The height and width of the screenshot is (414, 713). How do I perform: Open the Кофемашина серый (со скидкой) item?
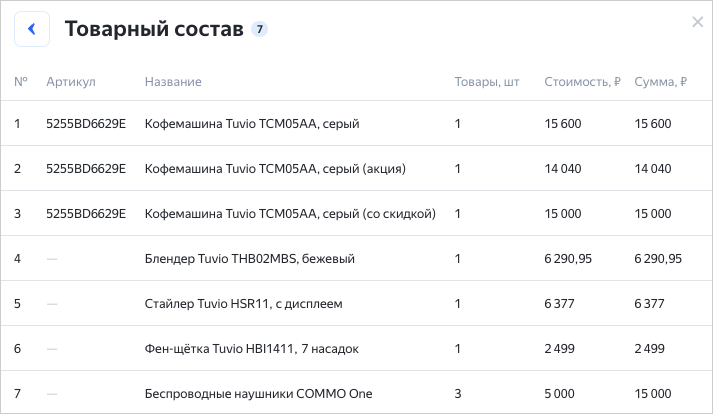(290, 214)
